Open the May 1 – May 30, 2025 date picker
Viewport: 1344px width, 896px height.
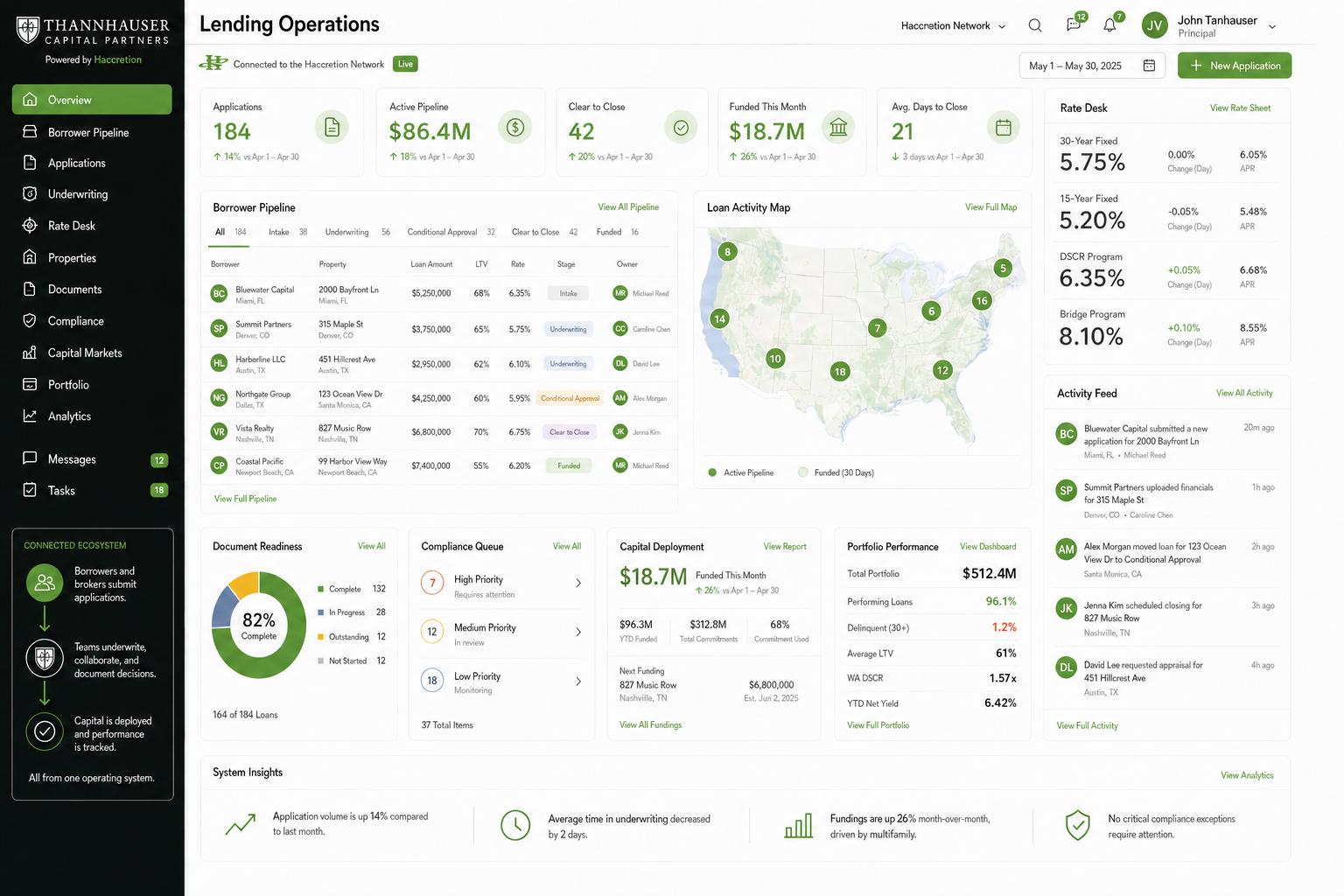pyautogui.click(x=1092, y=66)
